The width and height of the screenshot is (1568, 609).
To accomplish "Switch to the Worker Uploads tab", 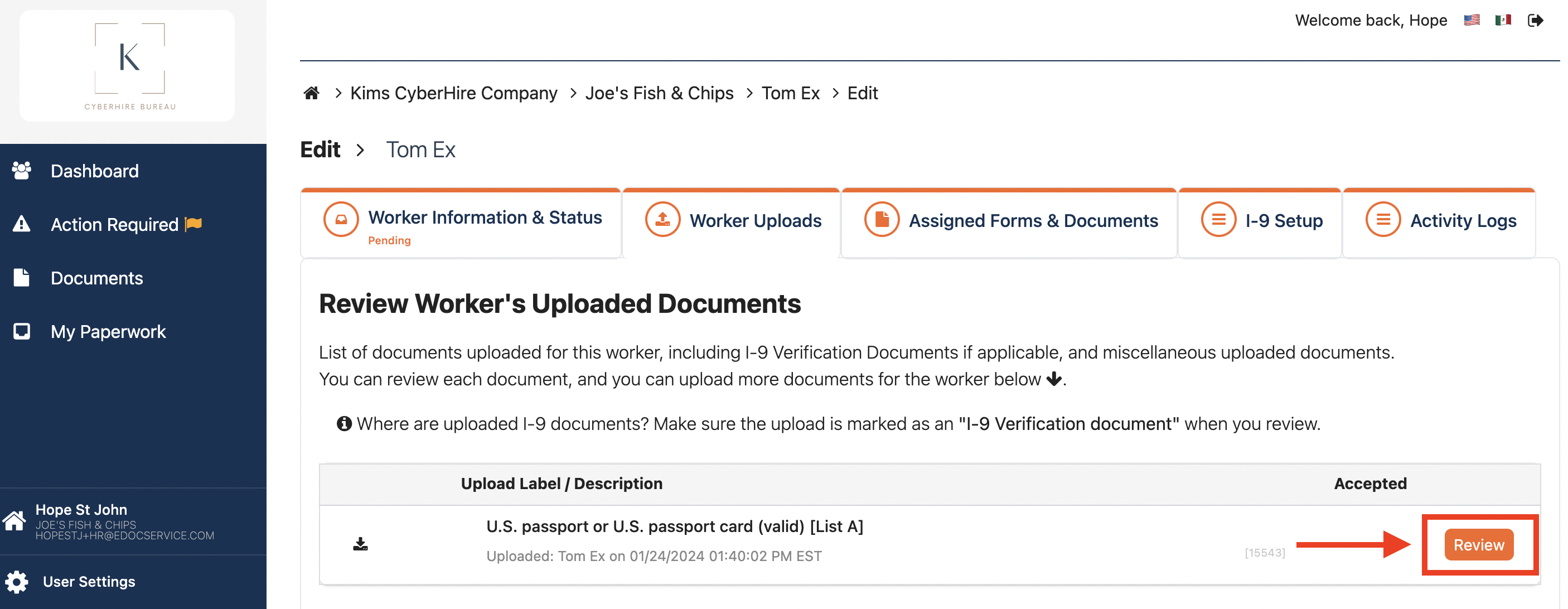I will (x=731, y=224).
